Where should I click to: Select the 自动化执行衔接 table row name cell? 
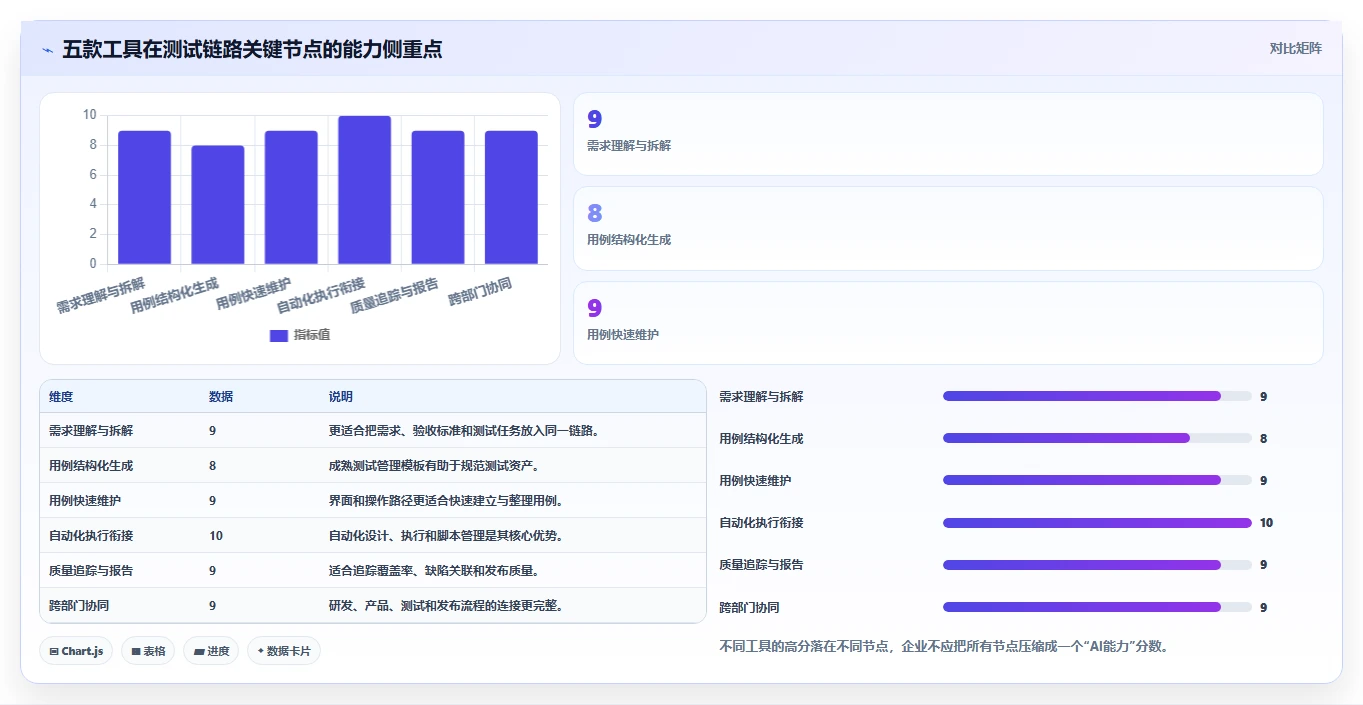(x=91, y=536)
